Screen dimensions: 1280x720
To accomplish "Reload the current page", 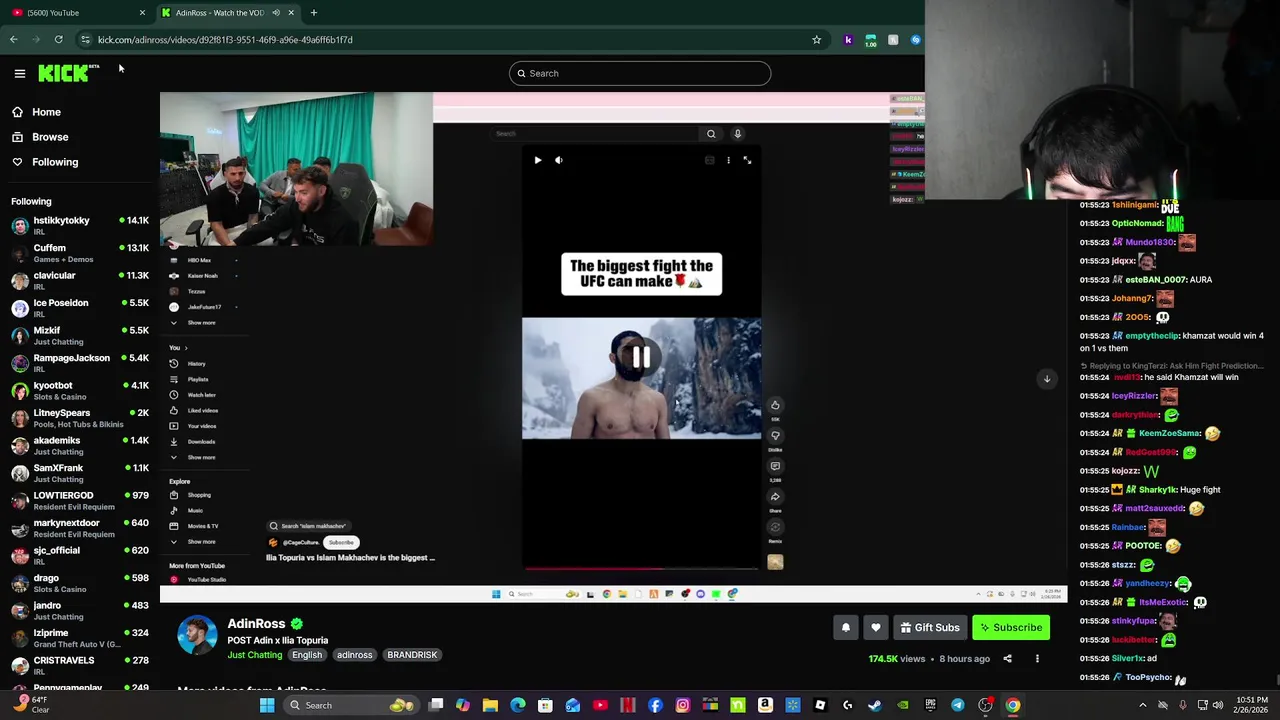I will [58, 40].
